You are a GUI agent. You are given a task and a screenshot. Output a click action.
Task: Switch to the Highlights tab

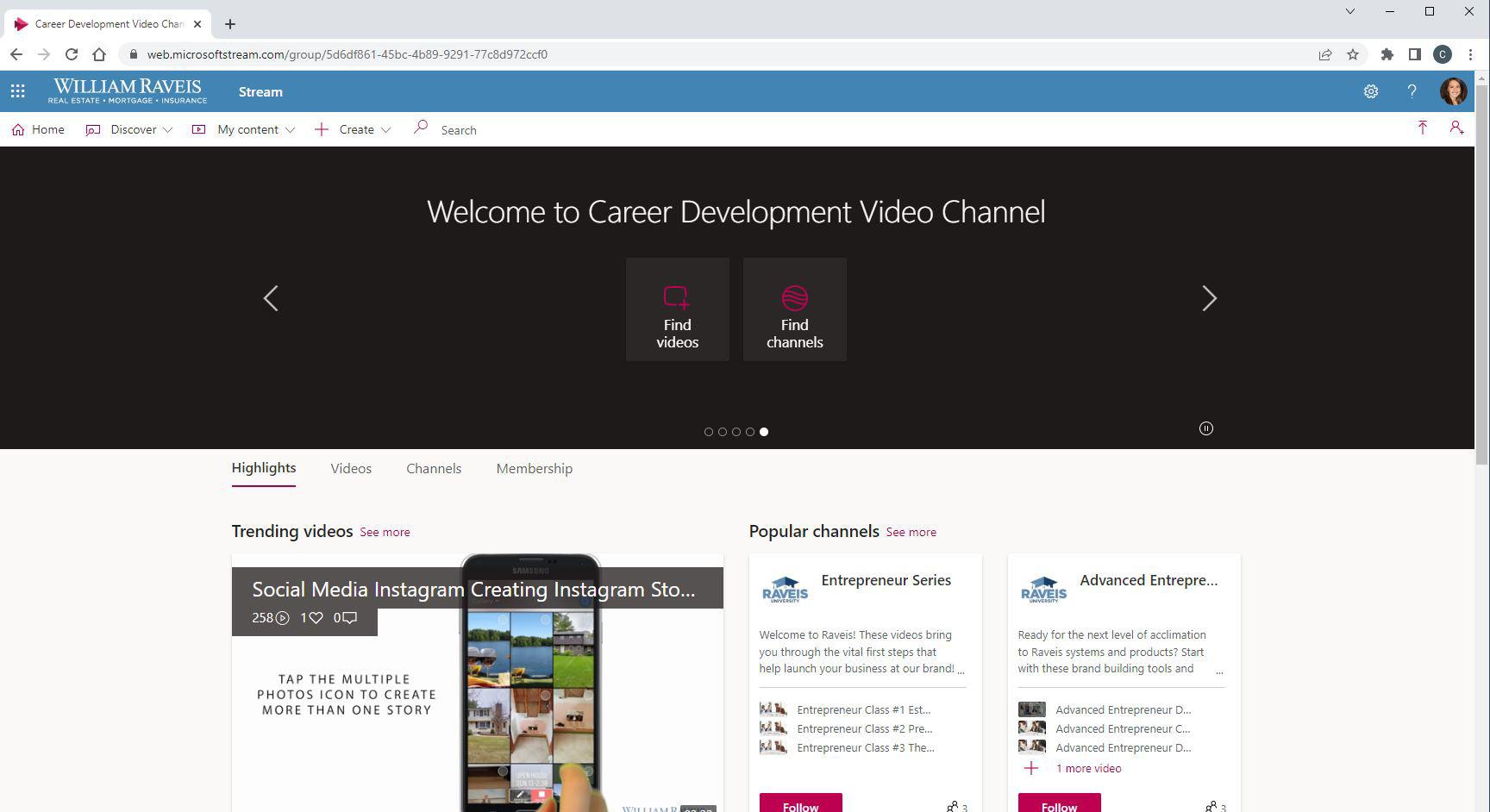(x=264, y=468)
